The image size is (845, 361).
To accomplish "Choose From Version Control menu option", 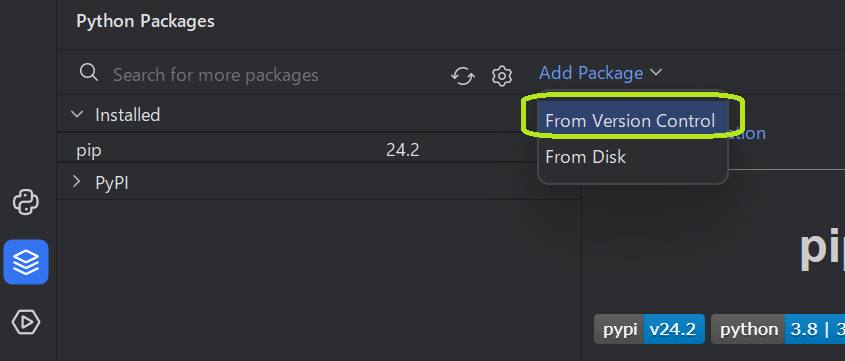I will 630,121.
